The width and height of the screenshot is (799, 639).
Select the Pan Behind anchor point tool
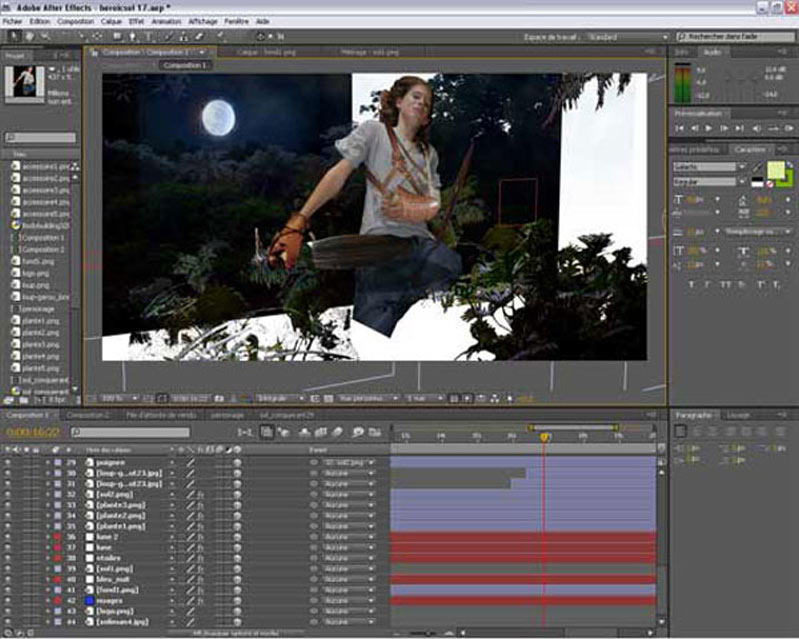pos(97,36)
